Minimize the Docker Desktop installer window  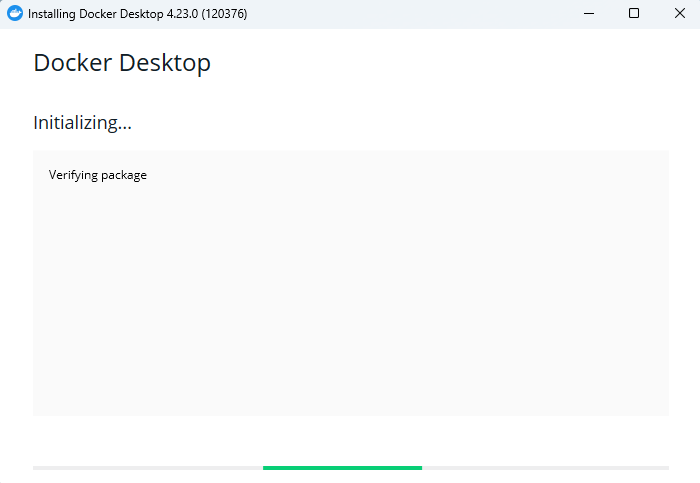click(587, 14)
